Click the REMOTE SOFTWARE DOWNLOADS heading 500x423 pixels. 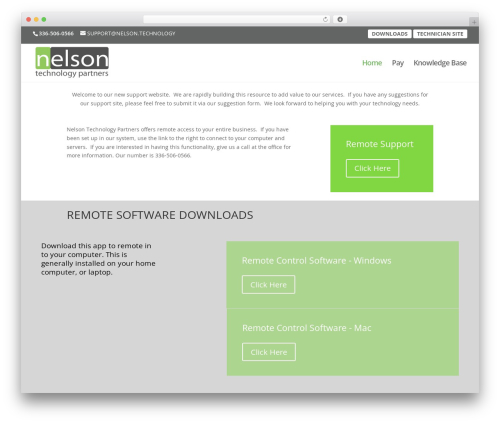click(x=160, y=215)
